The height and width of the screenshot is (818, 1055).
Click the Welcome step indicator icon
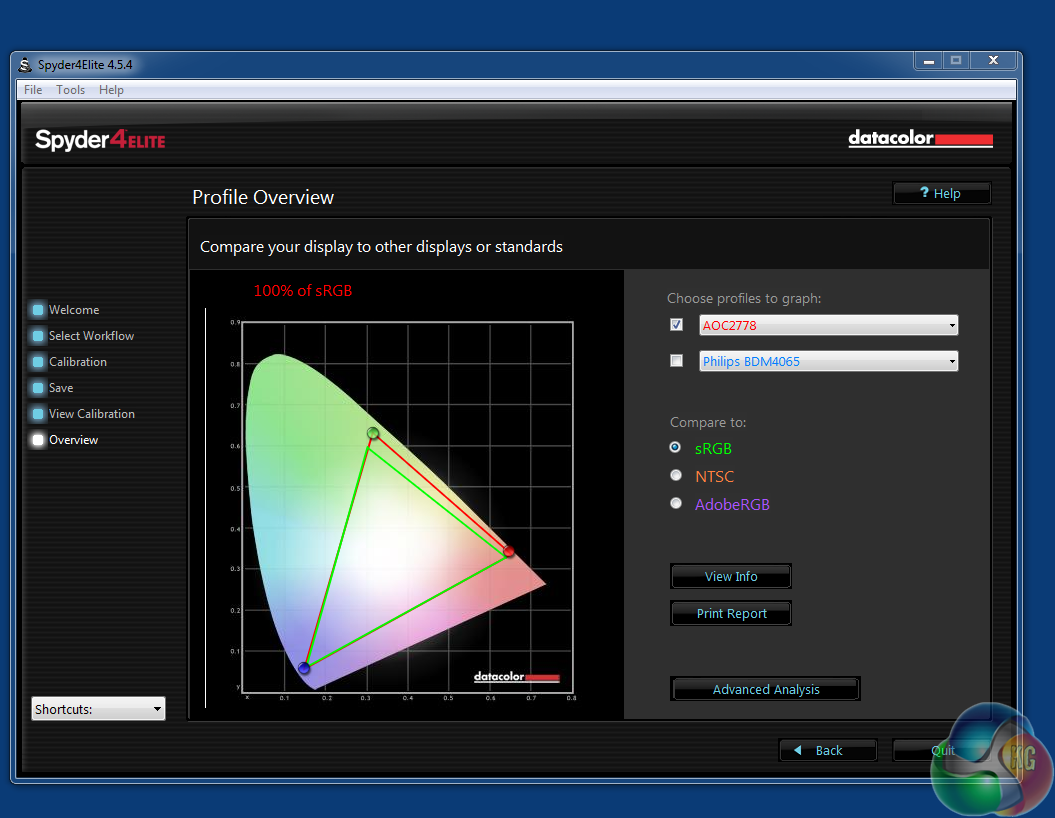[x=38, y=310]
